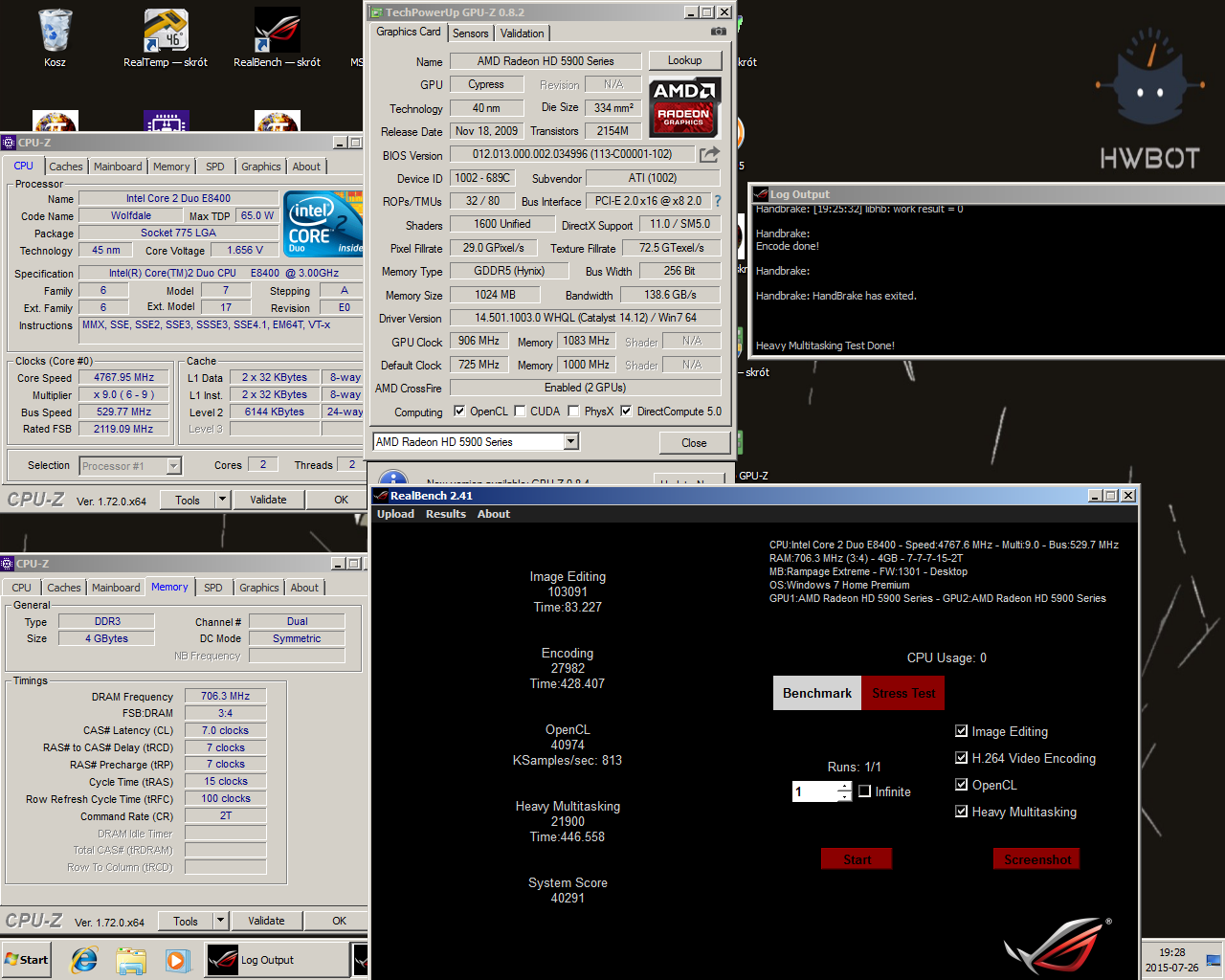Click Validate in CPU-Z CPU window
This screenshot has height=980, width=1225.
coord(268,500)
